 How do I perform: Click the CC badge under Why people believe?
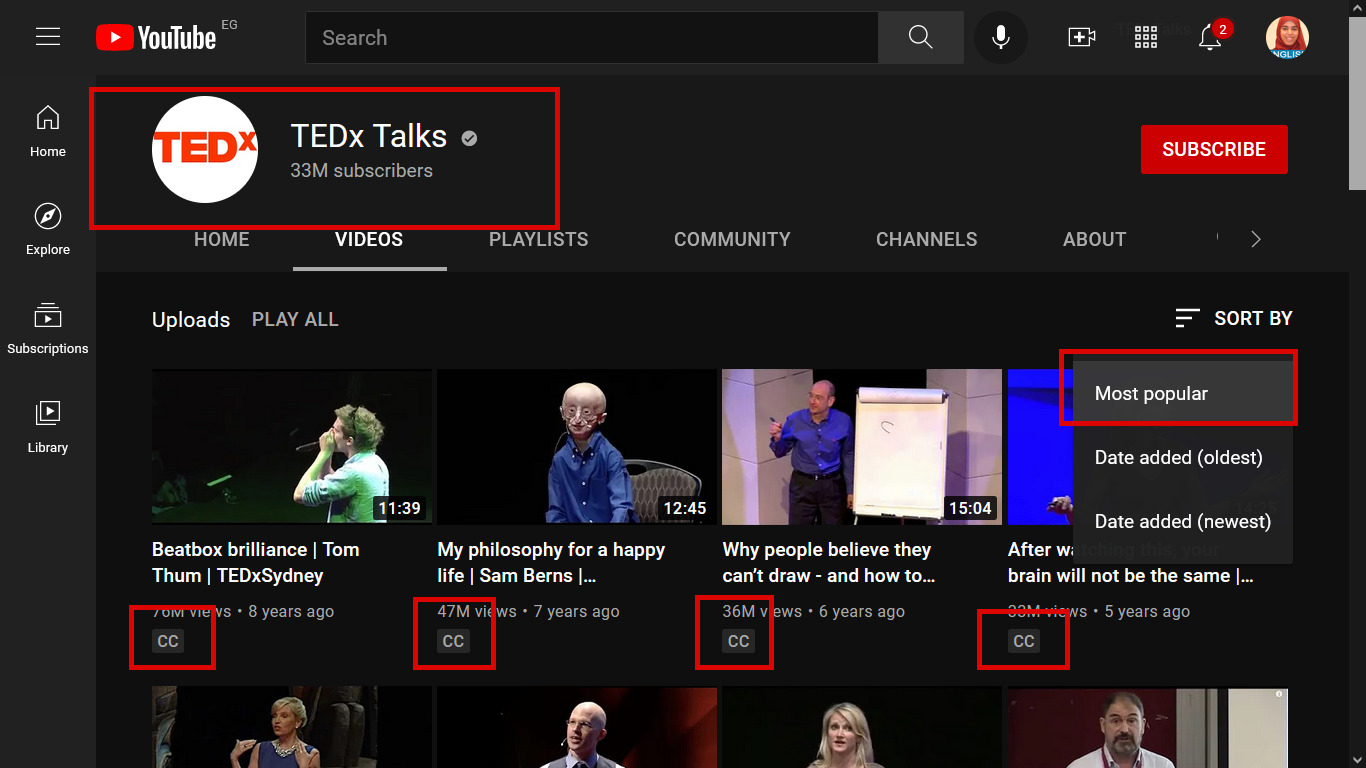pyautogui.click(x=739, y=641)
